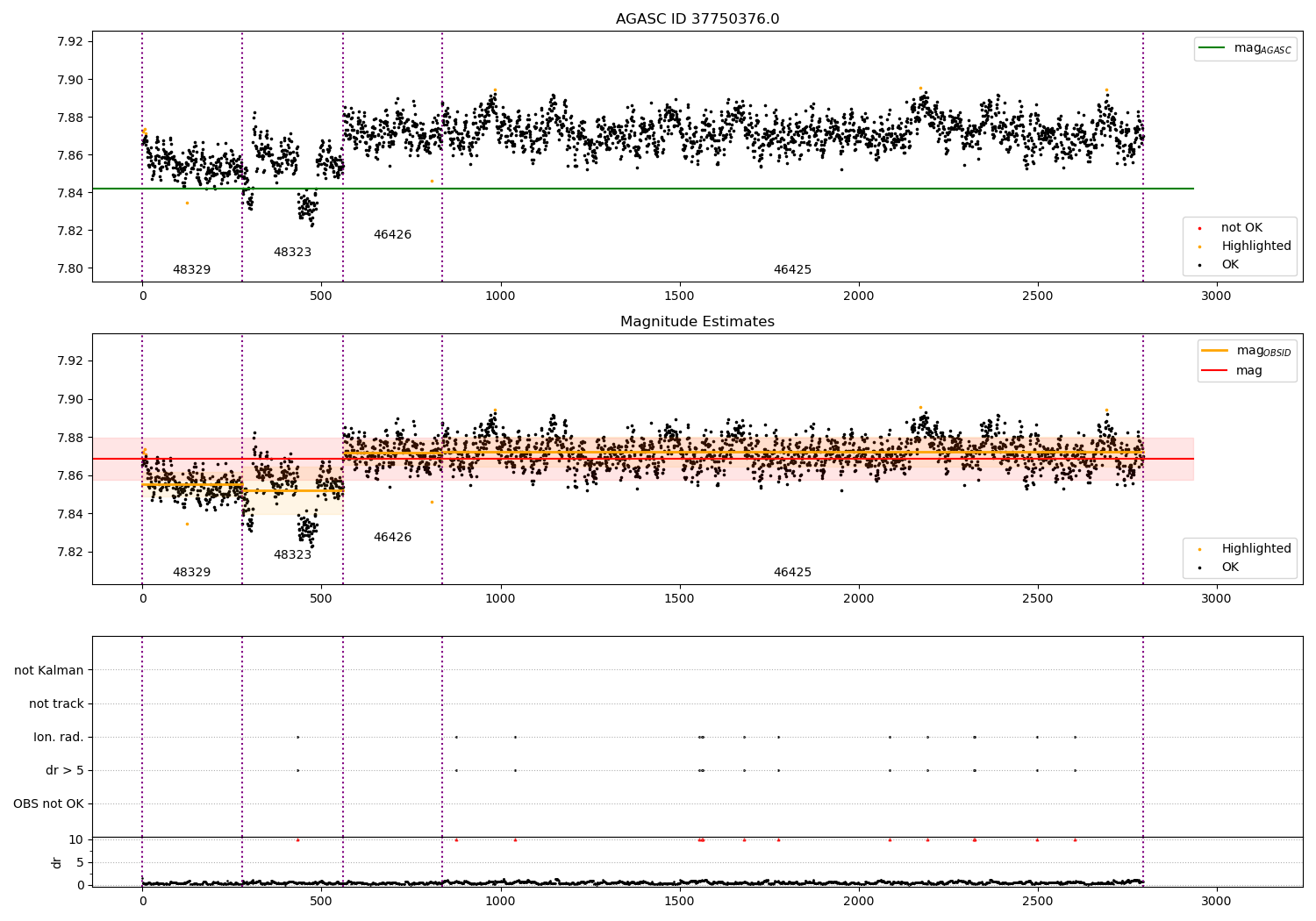Viewport: 1316px width, 921px height.
Task: Click the red line sample beside "mag" legend
Action: coord(1215,371)
